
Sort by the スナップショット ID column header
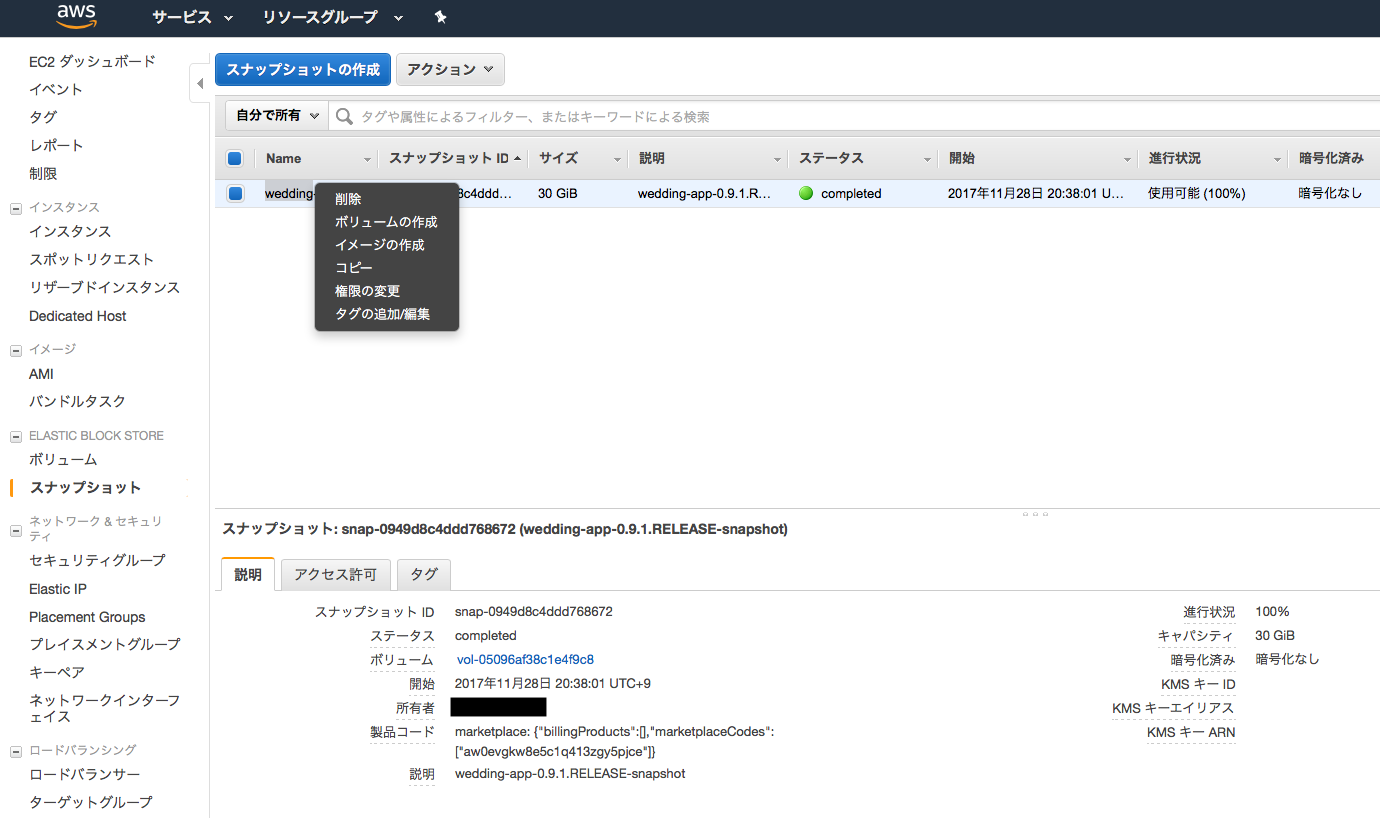click(x=453, y=158)
